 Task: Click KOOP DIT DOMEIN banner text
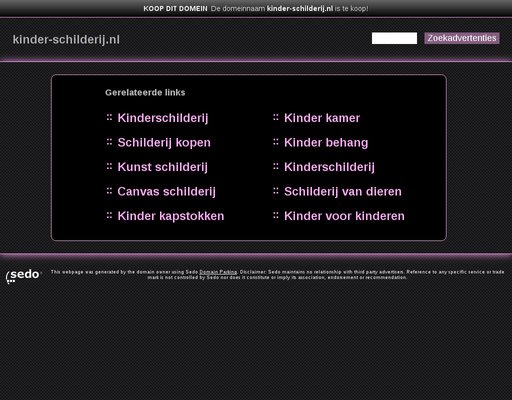[175, 9]
